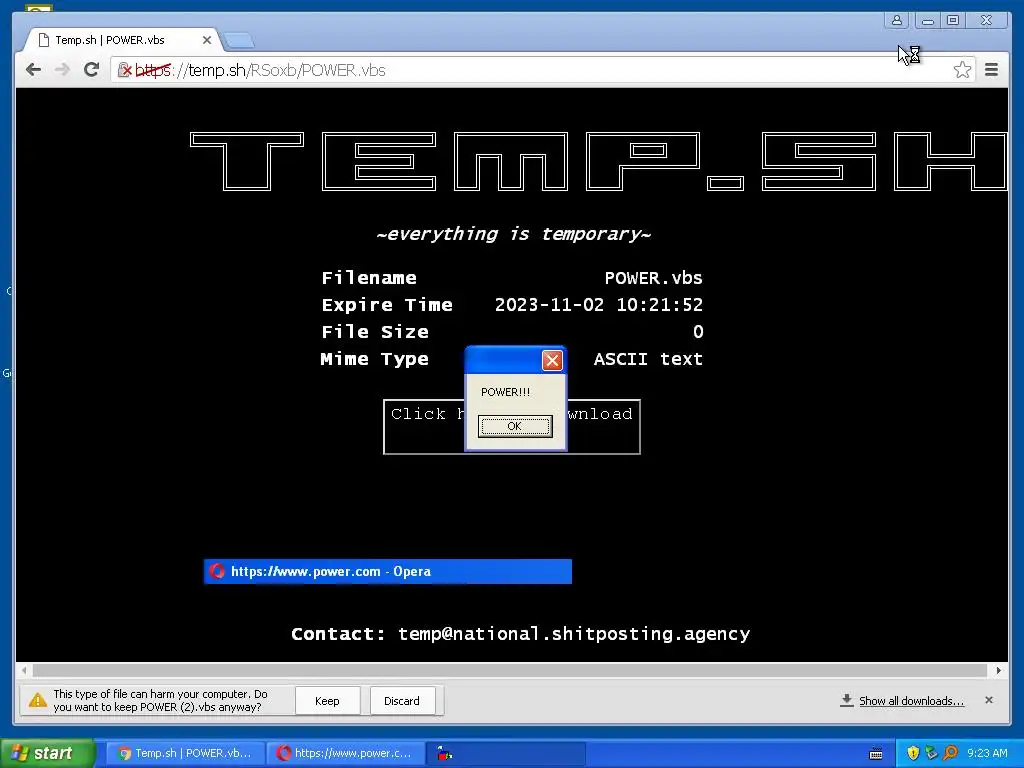The height and width of the screenshot is (768, 1024).
Task: Click the insecure HTTPS lock icon
Action: click(x=124, y=70)
